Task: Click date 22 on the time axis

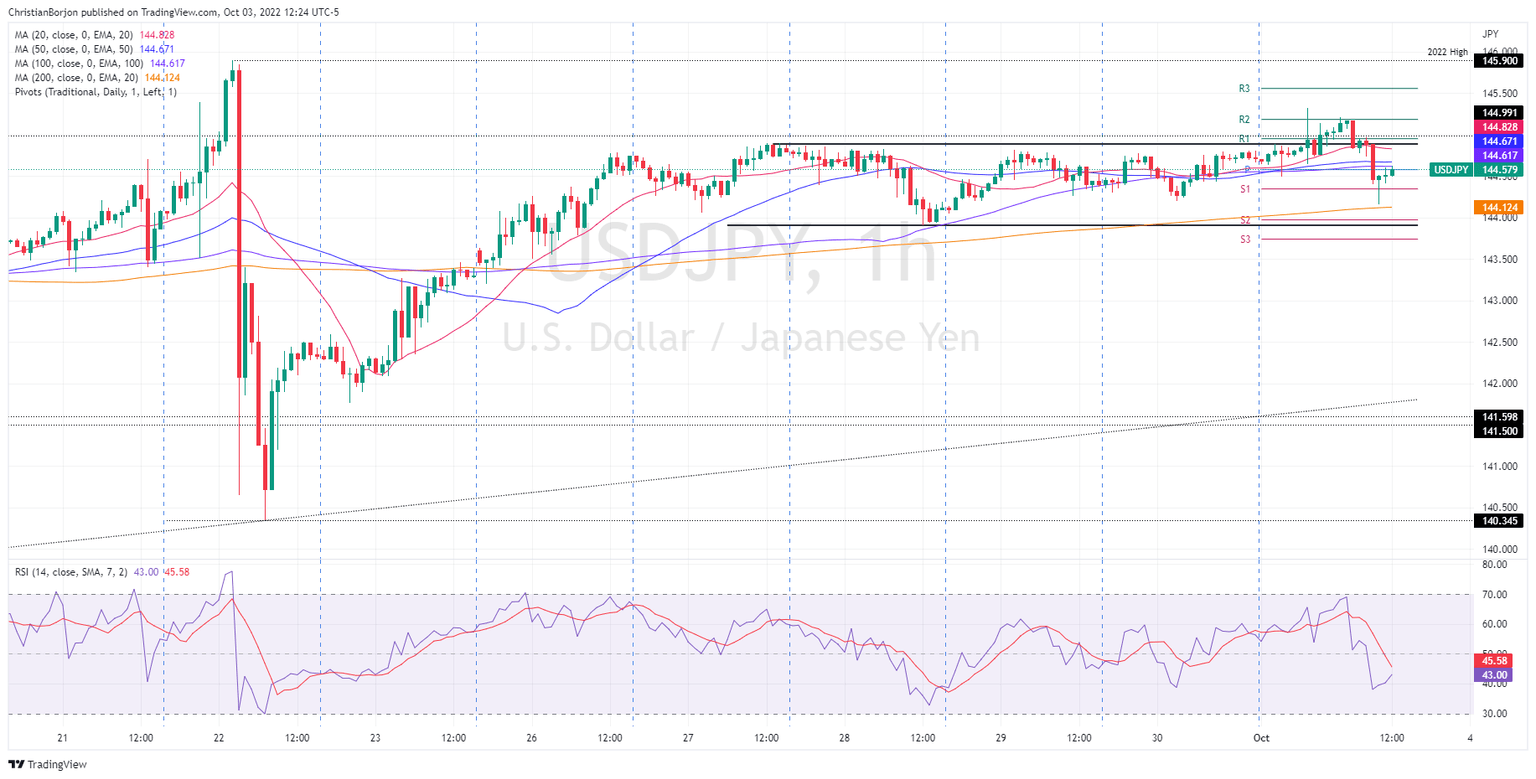Action: [x=219, y=738]
